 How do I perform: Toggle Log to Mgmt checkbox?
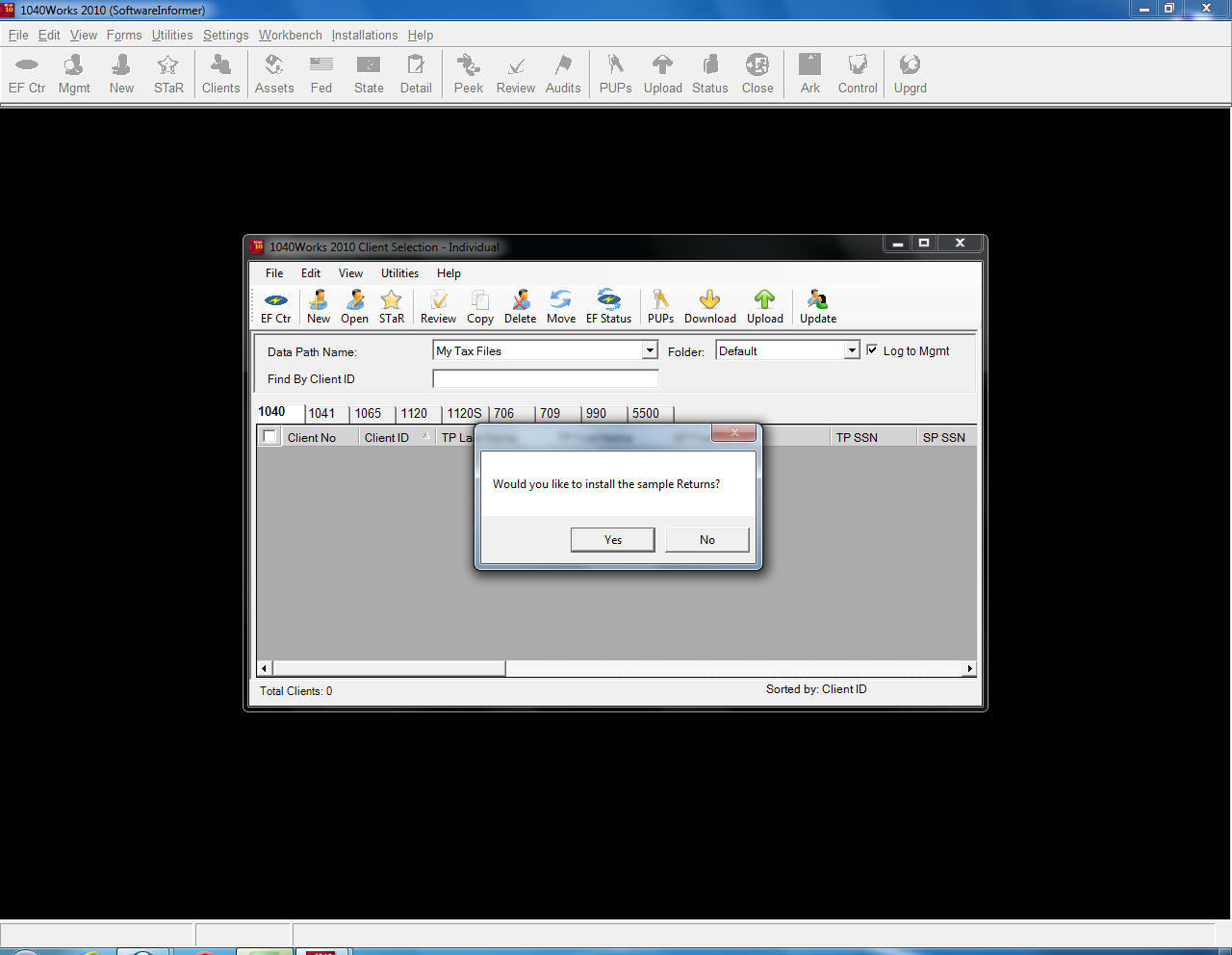click(872, 350)
